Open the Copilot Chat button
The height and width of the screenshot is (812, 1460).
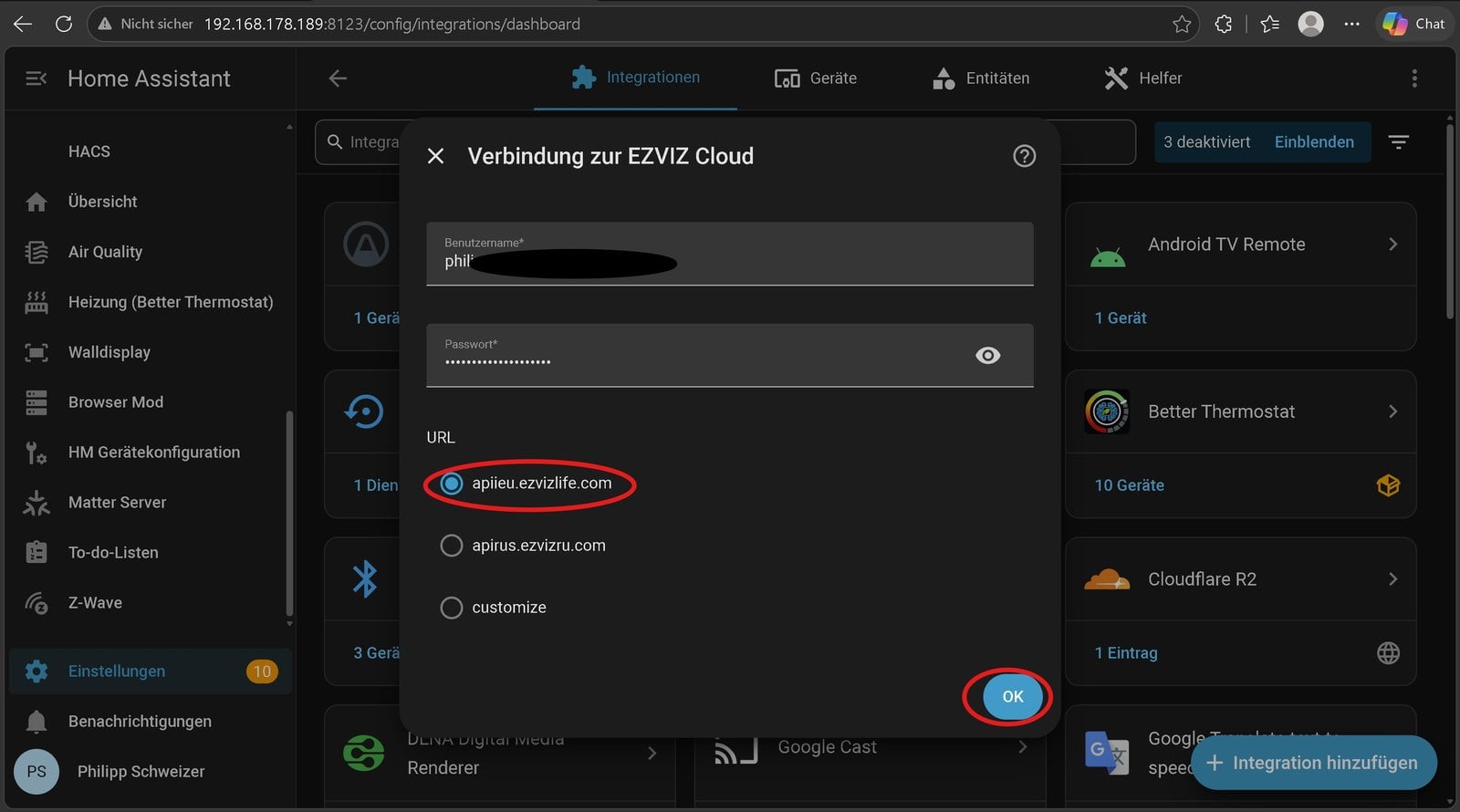(1413, 24)
